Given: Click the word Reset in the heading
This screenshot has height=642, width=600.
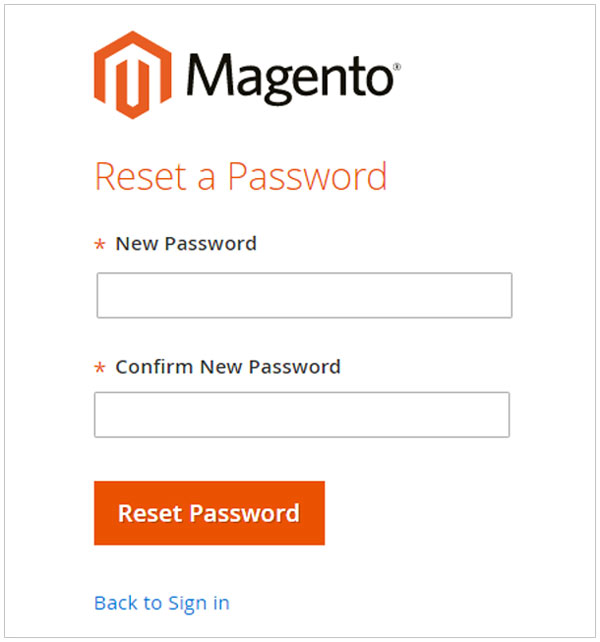Looking at the screenshot, I should click(x=139, y=177).
